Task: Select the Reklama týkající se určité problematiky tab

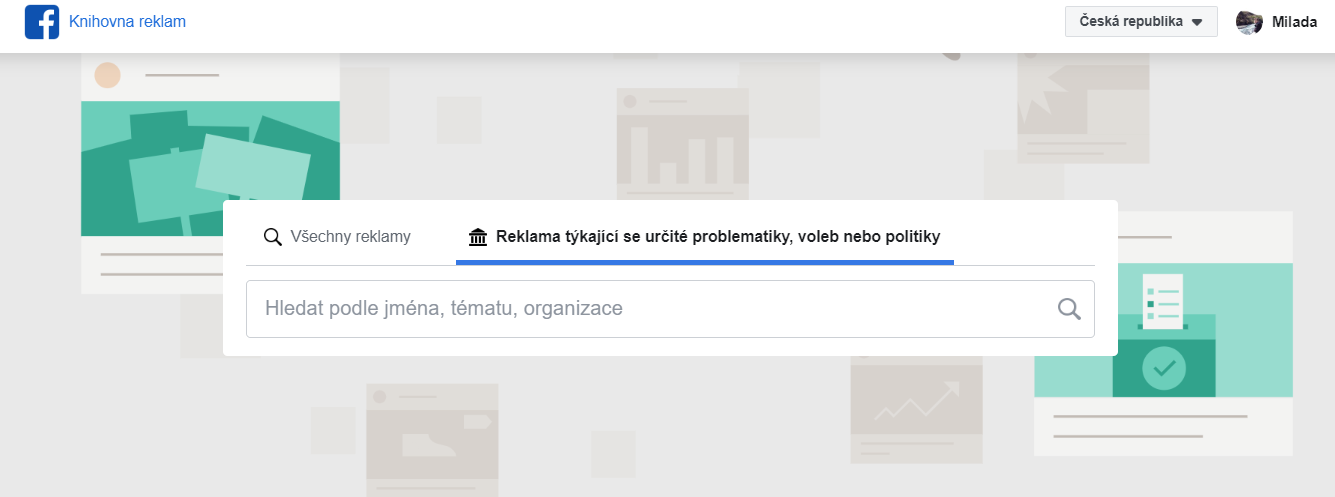Action: pos(705,237)
